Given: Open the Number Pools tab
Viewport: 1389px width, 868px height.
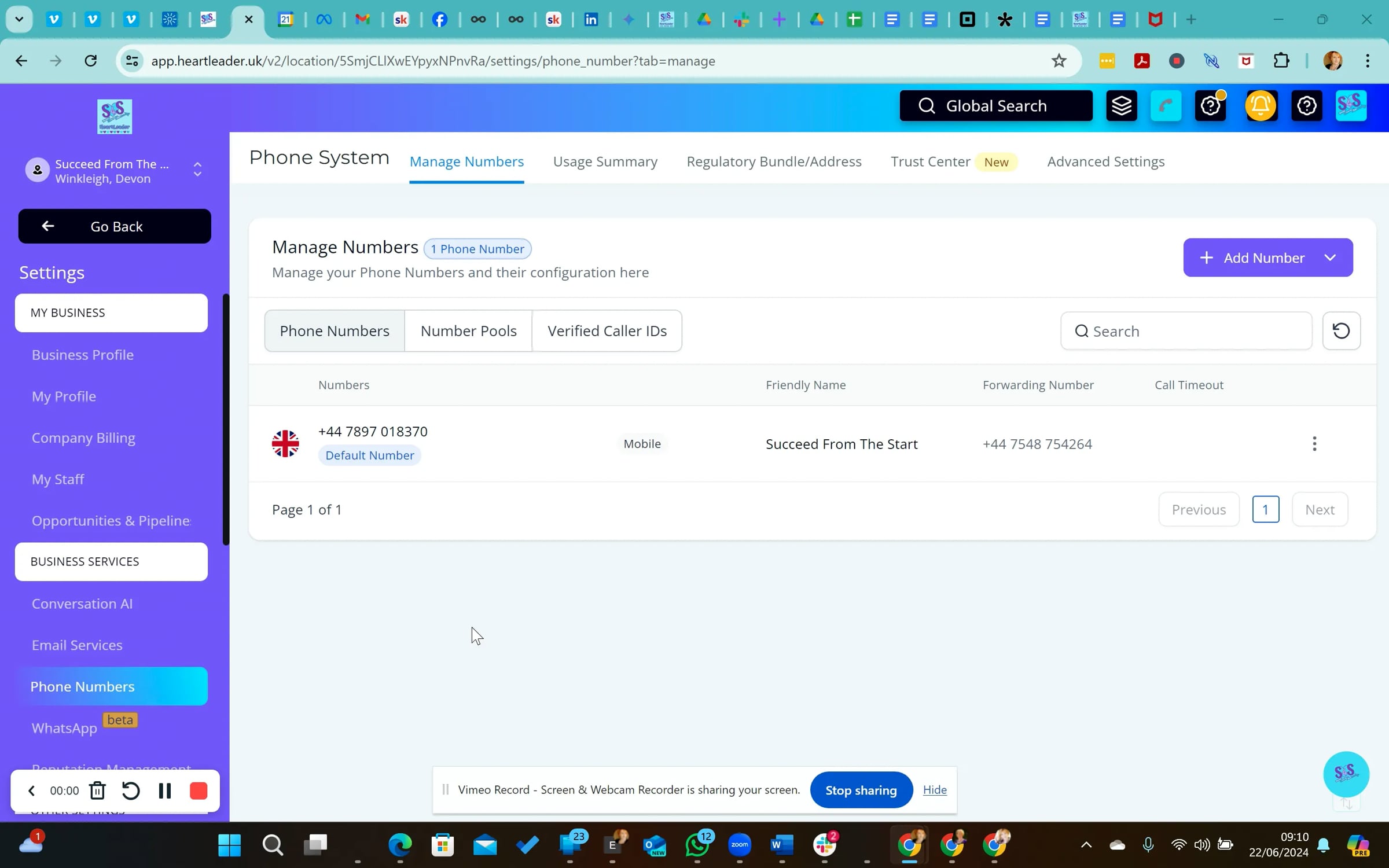Looking at the screenshot, I should click(468, 331).
